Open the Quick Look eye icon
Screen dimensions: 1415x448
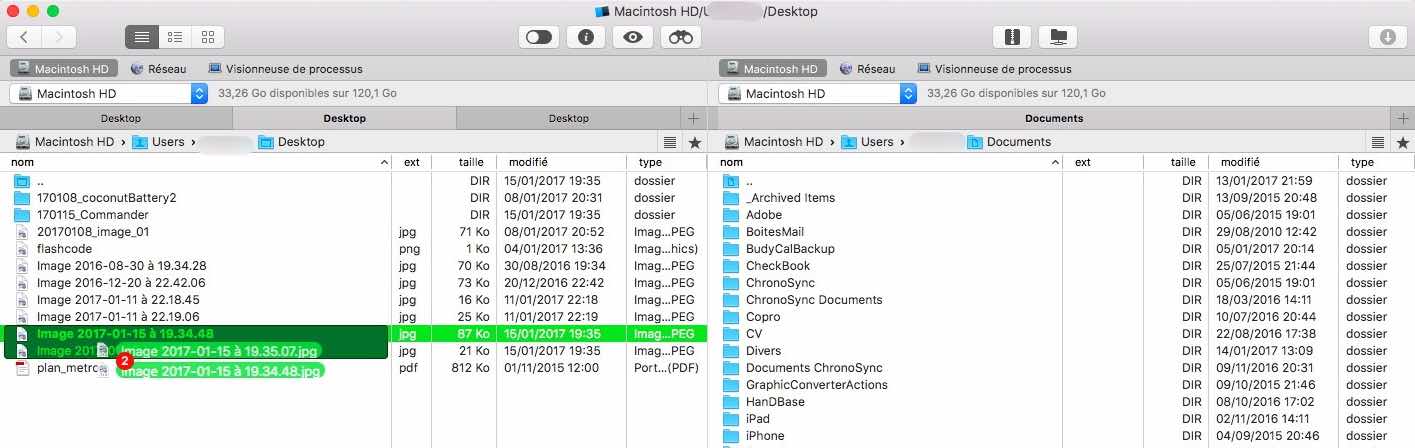coord(633,37)
